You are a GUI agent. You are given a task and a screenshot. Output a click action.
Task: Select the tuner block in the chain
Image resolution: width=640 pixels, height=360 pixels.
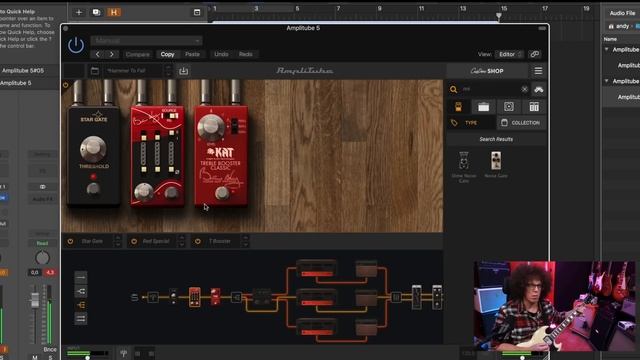pyautogui.click(x=153, y=297)
